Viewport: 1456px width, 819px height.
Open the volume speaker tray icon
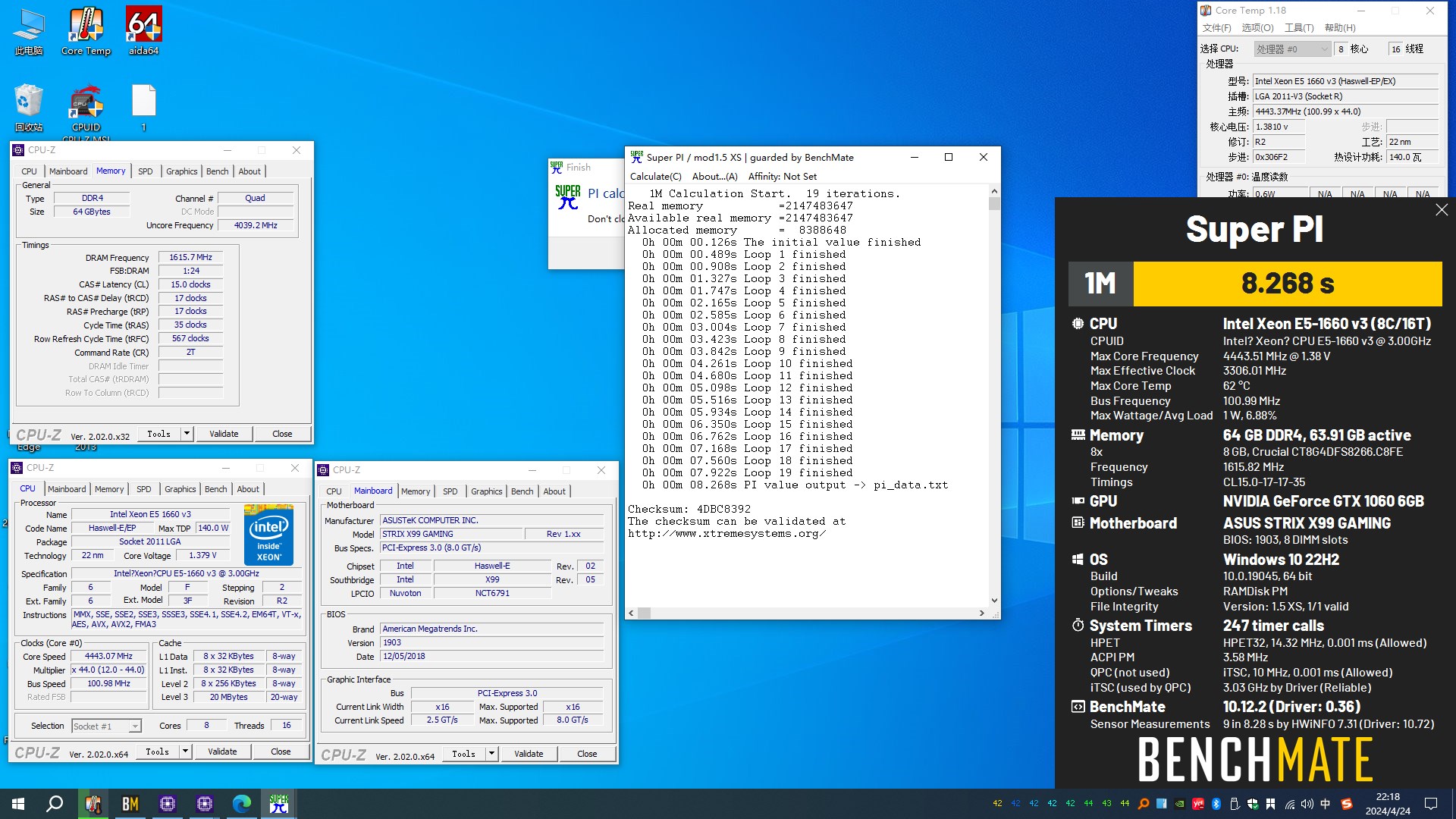[1307, 804]
